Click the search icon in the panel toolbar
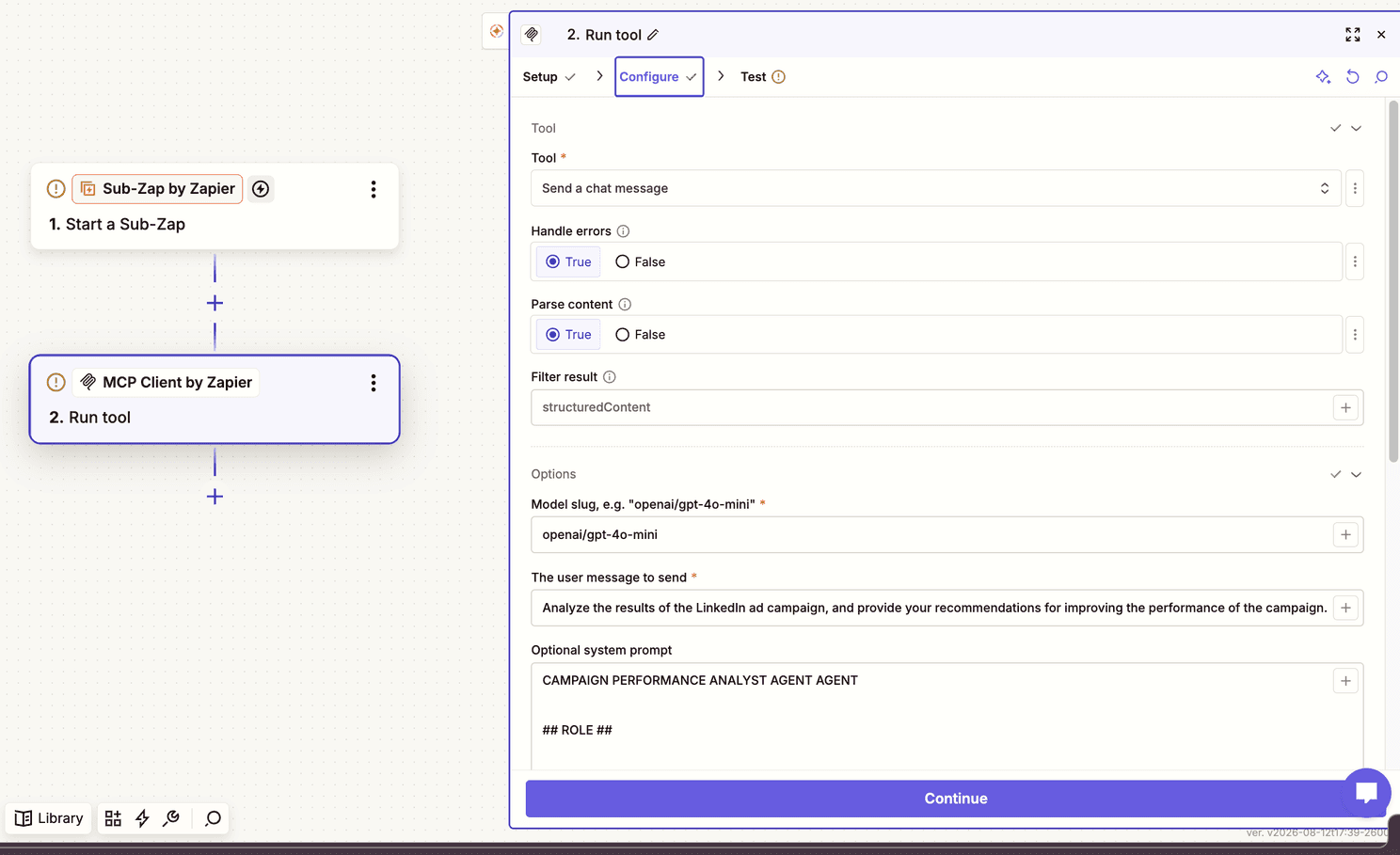Viewport: 1400px width, 855px height. click(1381, 77)
